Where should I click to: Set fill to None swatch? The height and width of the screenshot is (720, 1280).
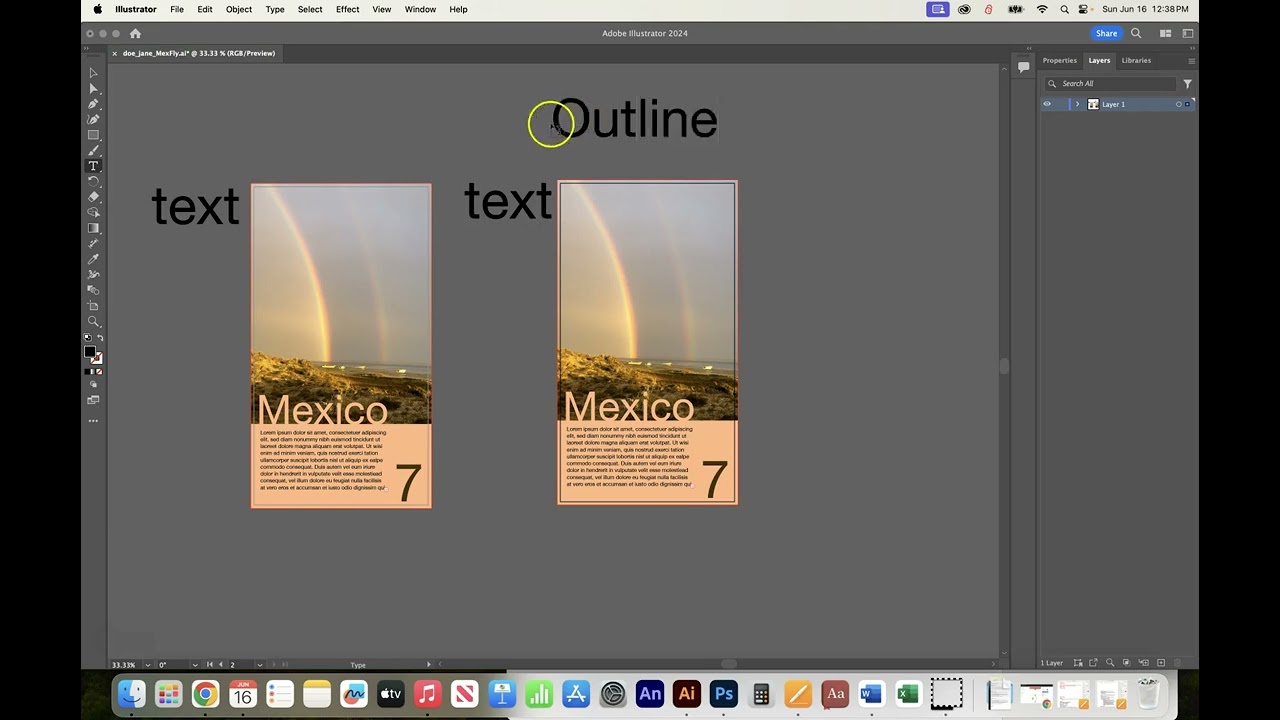(x=99, y=372)
